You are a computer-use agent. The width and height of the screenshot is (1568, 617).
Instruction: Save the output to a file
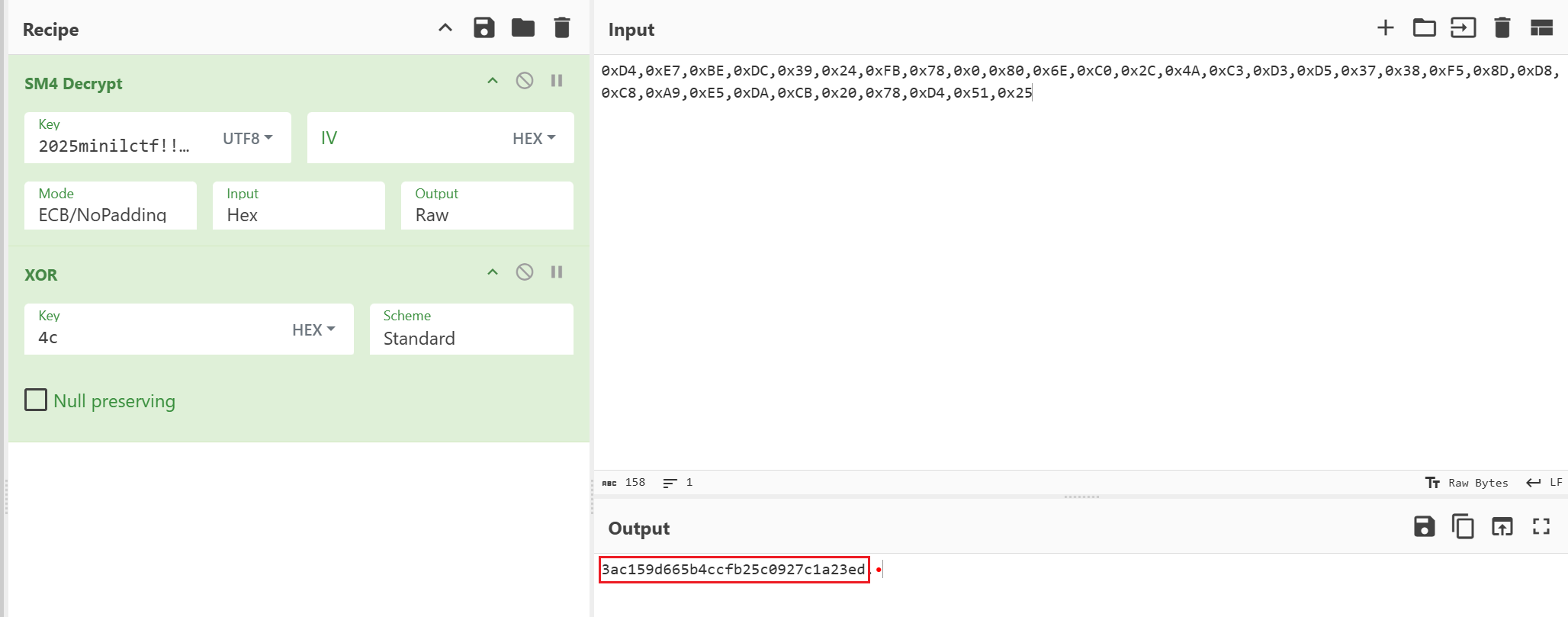1425,527
